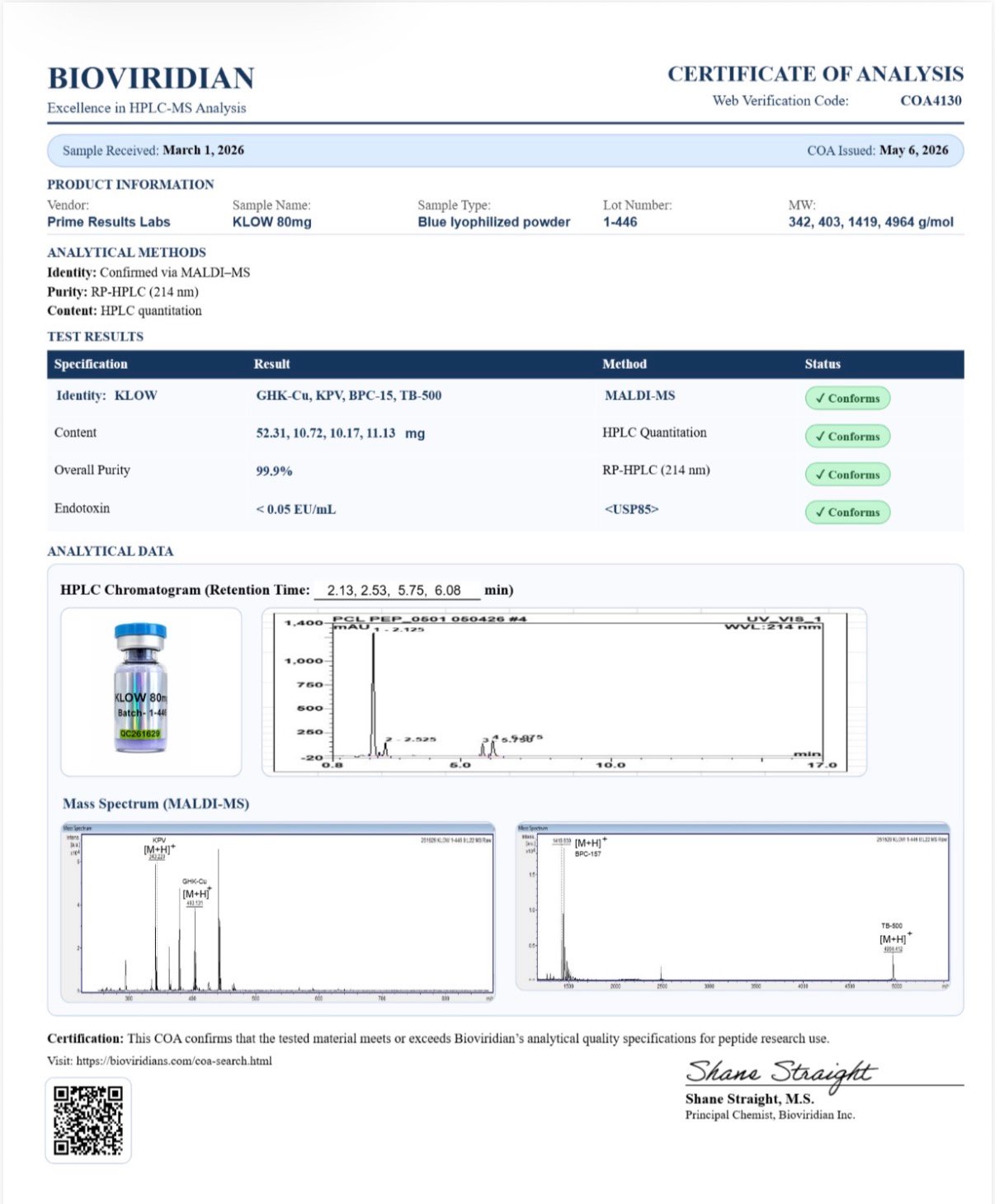The height and width of the screenshot is (1204, 995).
Task: Click the Identity row Conforms badge
Action: pos(847,398)
